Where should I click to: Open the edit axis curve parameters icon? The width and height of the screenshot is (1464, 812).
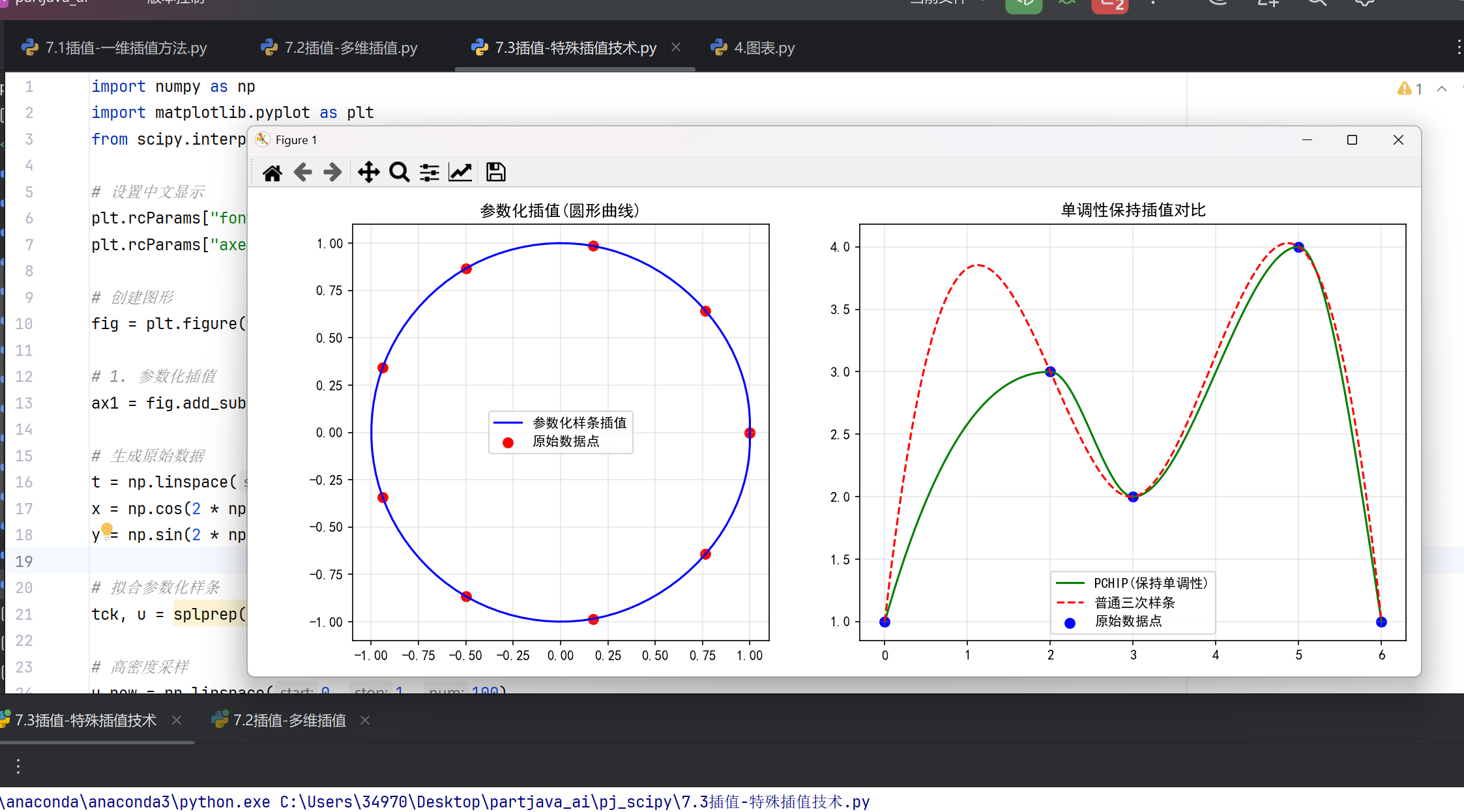(x=460, y=173)
